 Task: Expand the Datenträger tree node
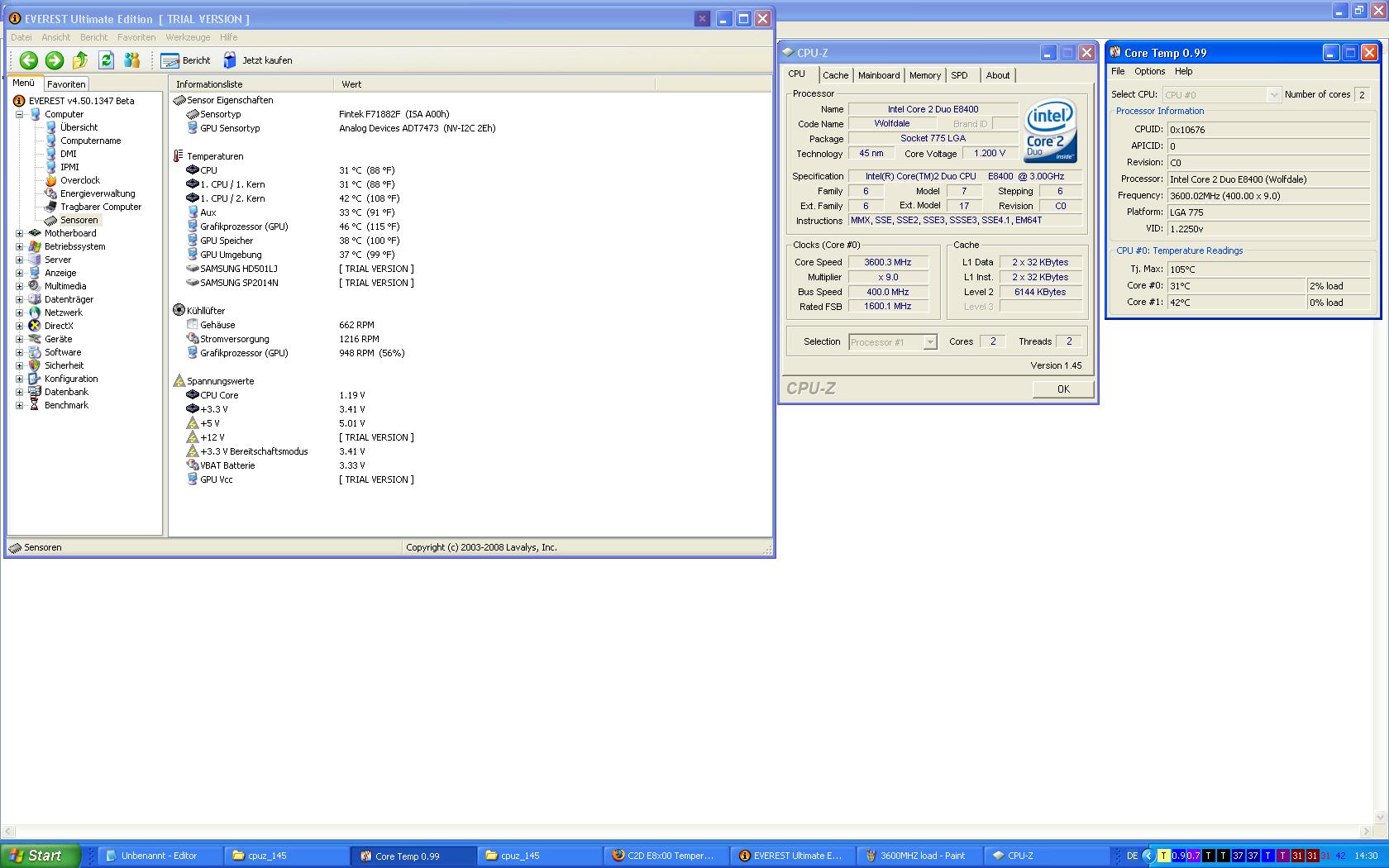coord(19,299)
